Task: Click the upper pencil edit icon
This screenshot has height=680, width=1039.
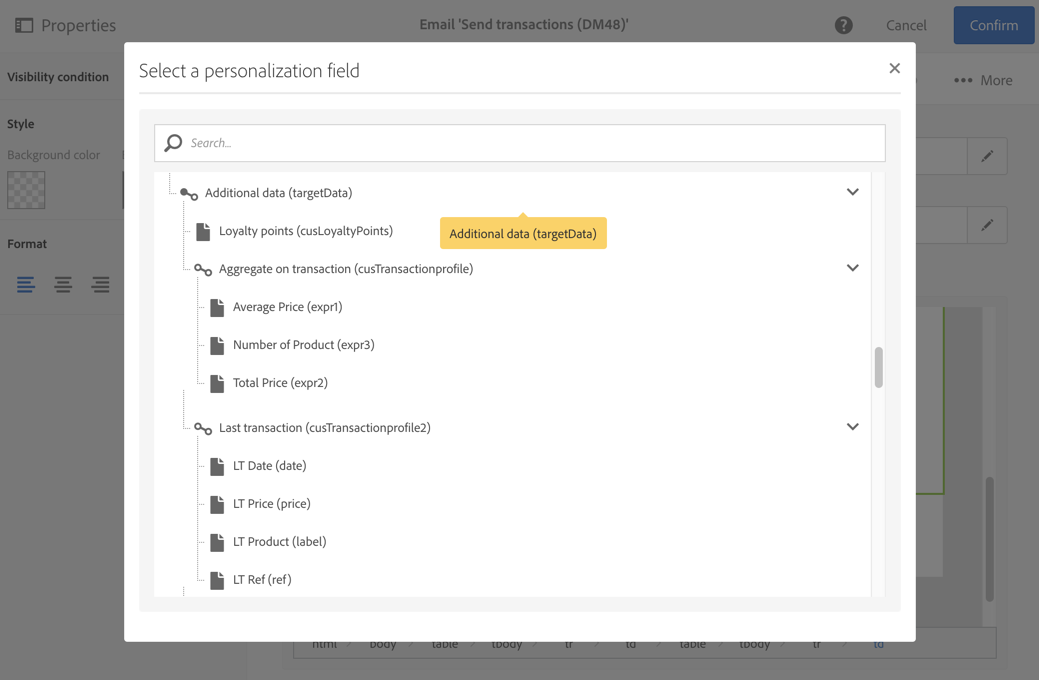Action: (x=987, y=156)
